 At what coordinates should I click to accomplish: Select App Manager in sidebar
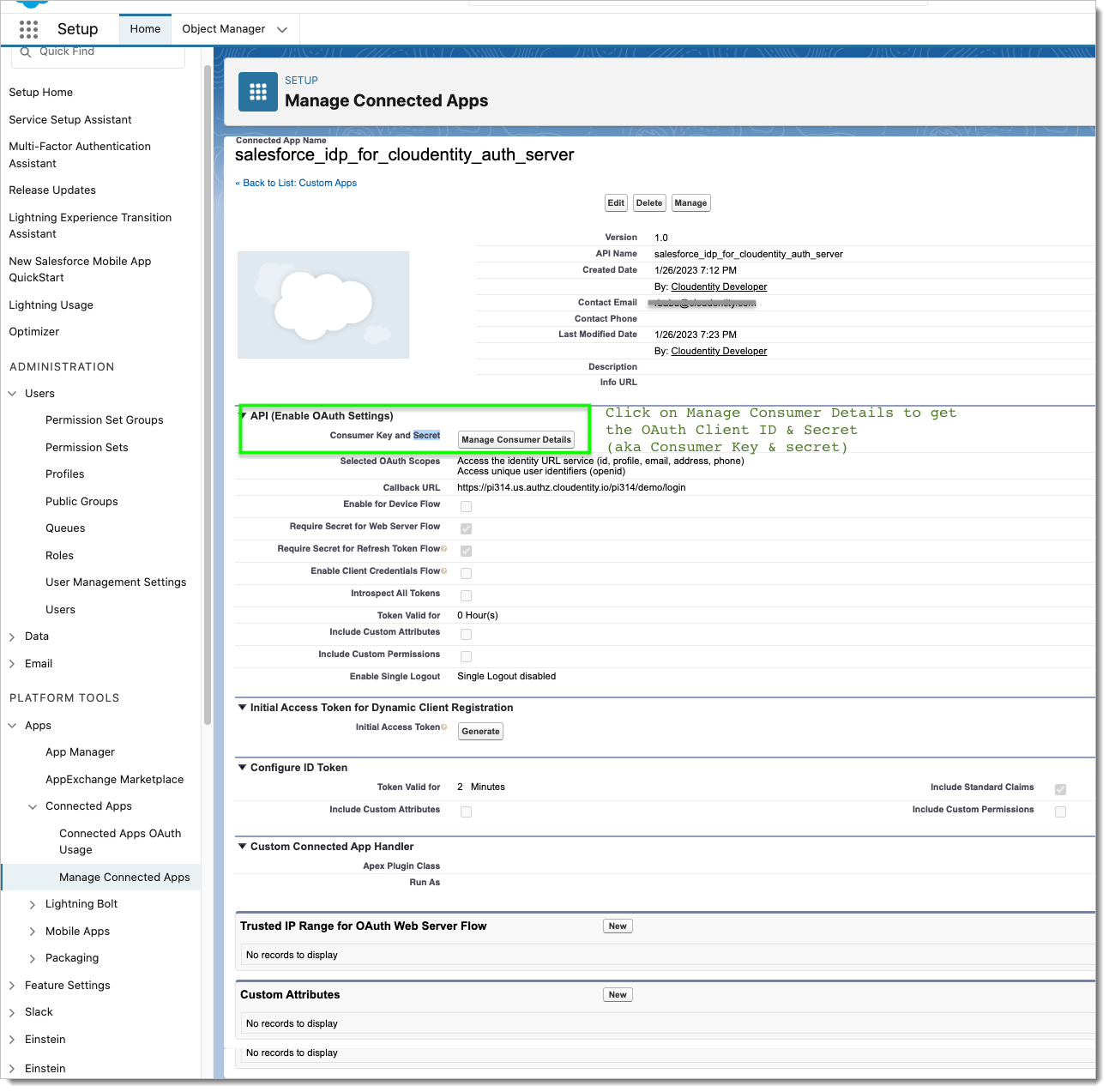[x=80, y=752]
